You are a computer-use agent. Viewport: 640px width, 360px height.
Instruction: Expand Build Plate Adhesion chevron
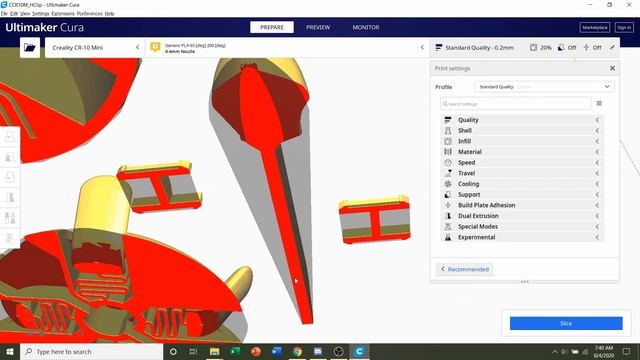coord(597,205)
